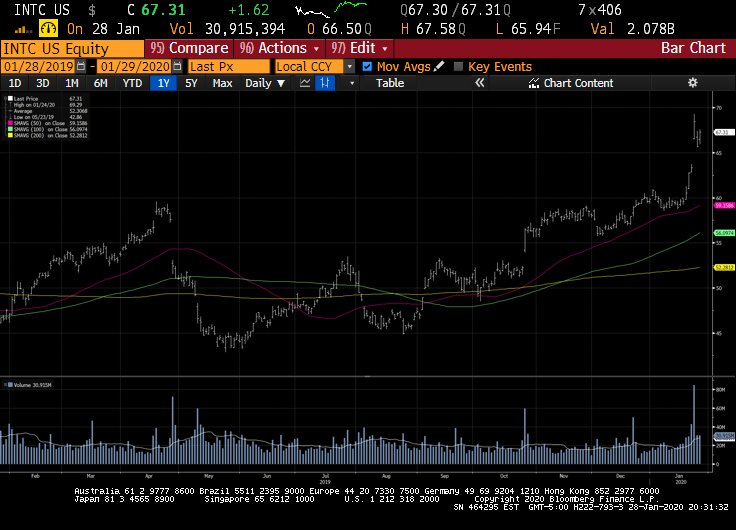This screenshot has height=530, width=736.
Task: Switch to line chart style icon
Action: [x=305, y=83]
